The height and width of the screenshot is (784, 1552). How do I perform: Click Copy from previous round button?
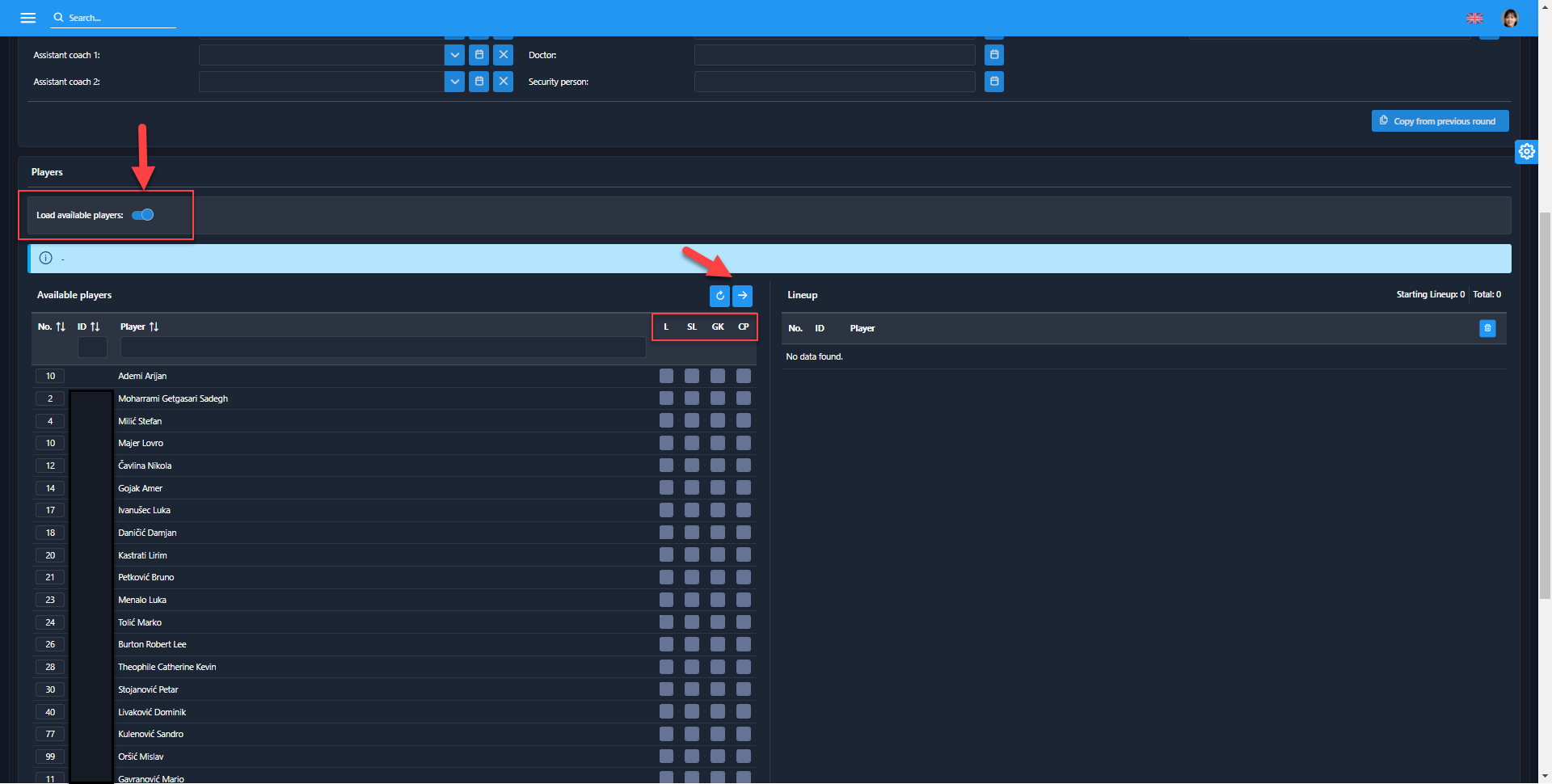point(1440,121)
